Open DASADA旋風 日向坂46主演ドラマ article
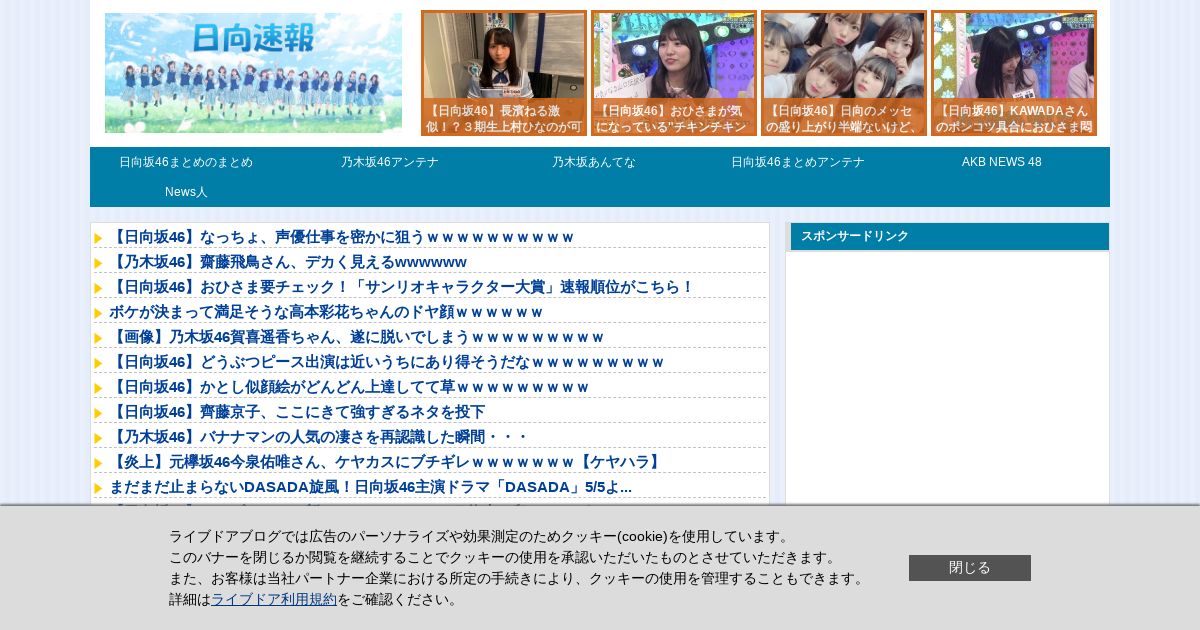This screenshot has height=630, width=1200. (x=371, y=487)
